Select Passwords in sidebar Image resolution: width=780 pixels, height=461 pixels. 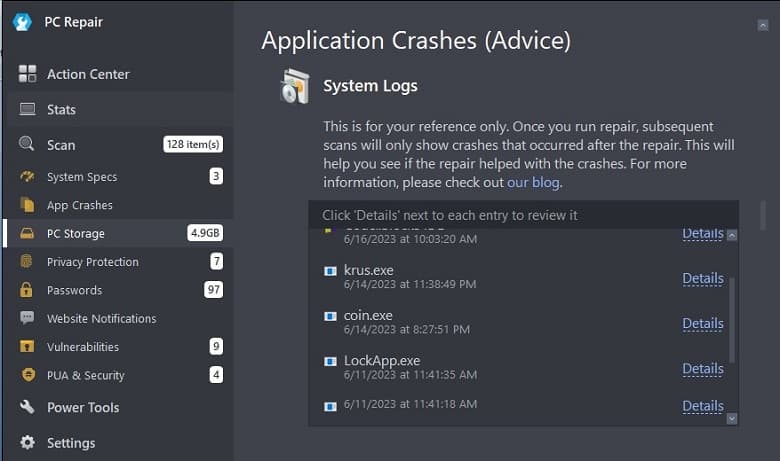click(x=118, y=290)
